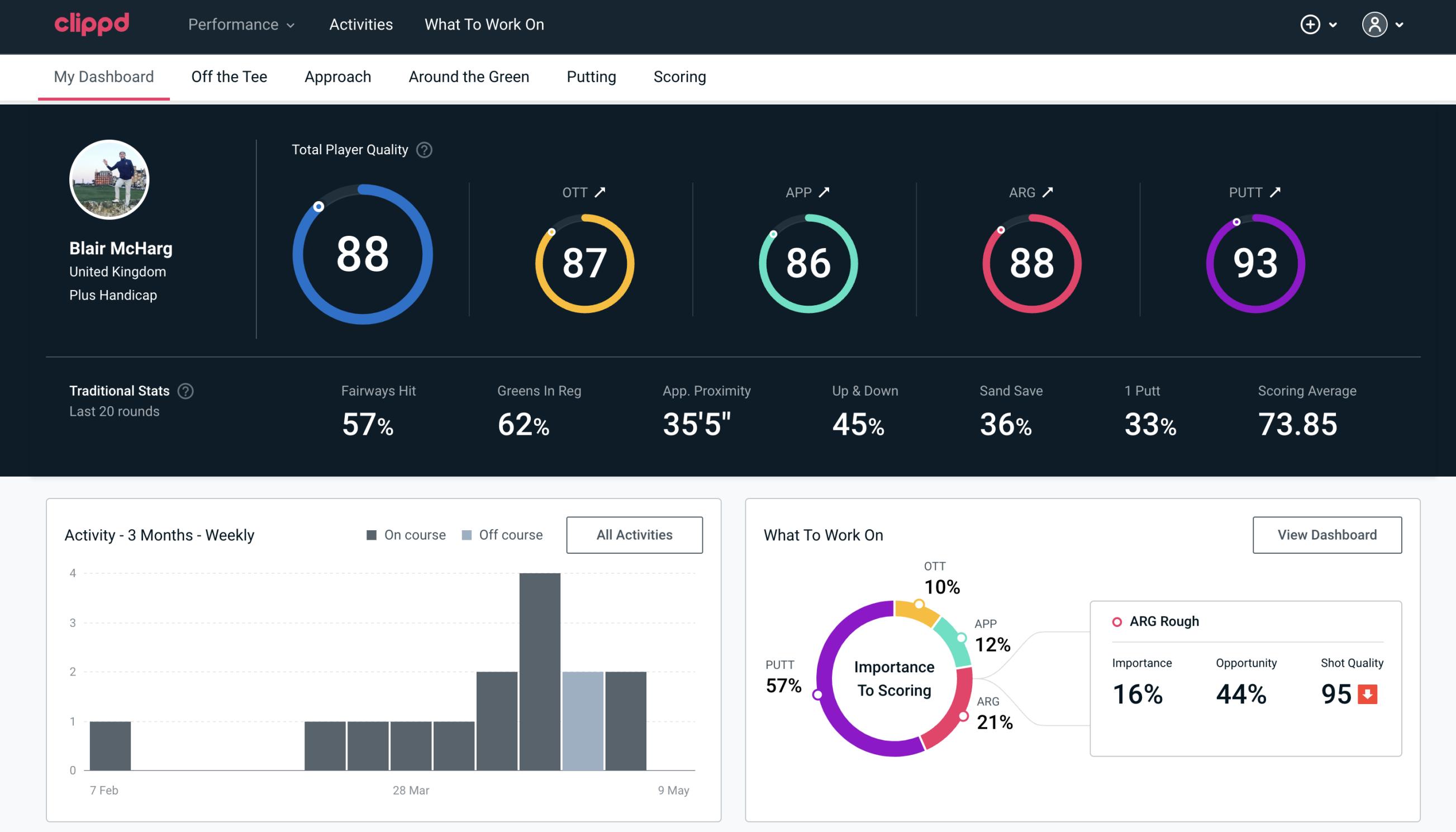
Task: Expand the user account menu dropdown
Action: [x=1386, y=24]
